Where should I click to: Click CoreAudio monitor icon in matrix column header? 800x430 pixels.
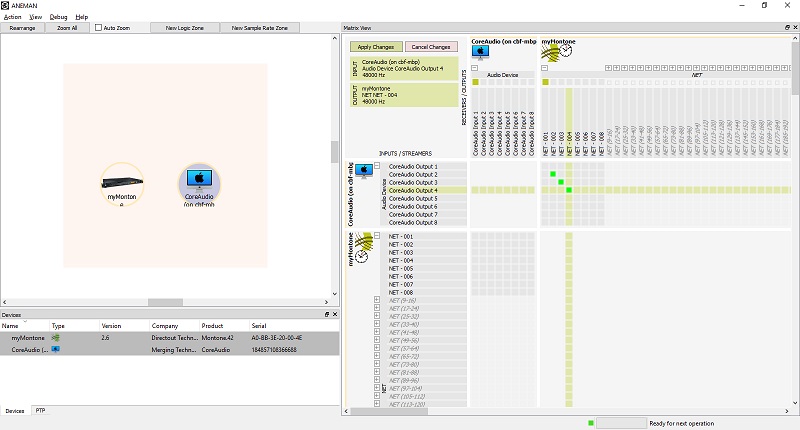[x=480, y=52]
